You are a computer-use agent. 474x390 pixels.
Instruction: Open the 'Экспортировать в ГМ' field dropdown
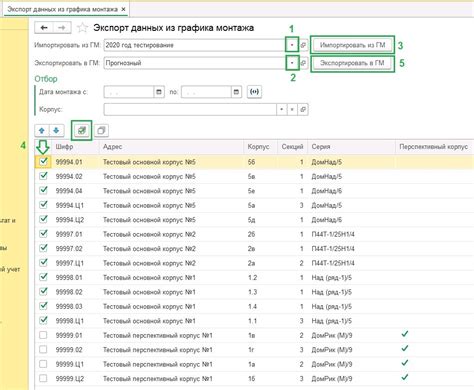pos(292,63)
